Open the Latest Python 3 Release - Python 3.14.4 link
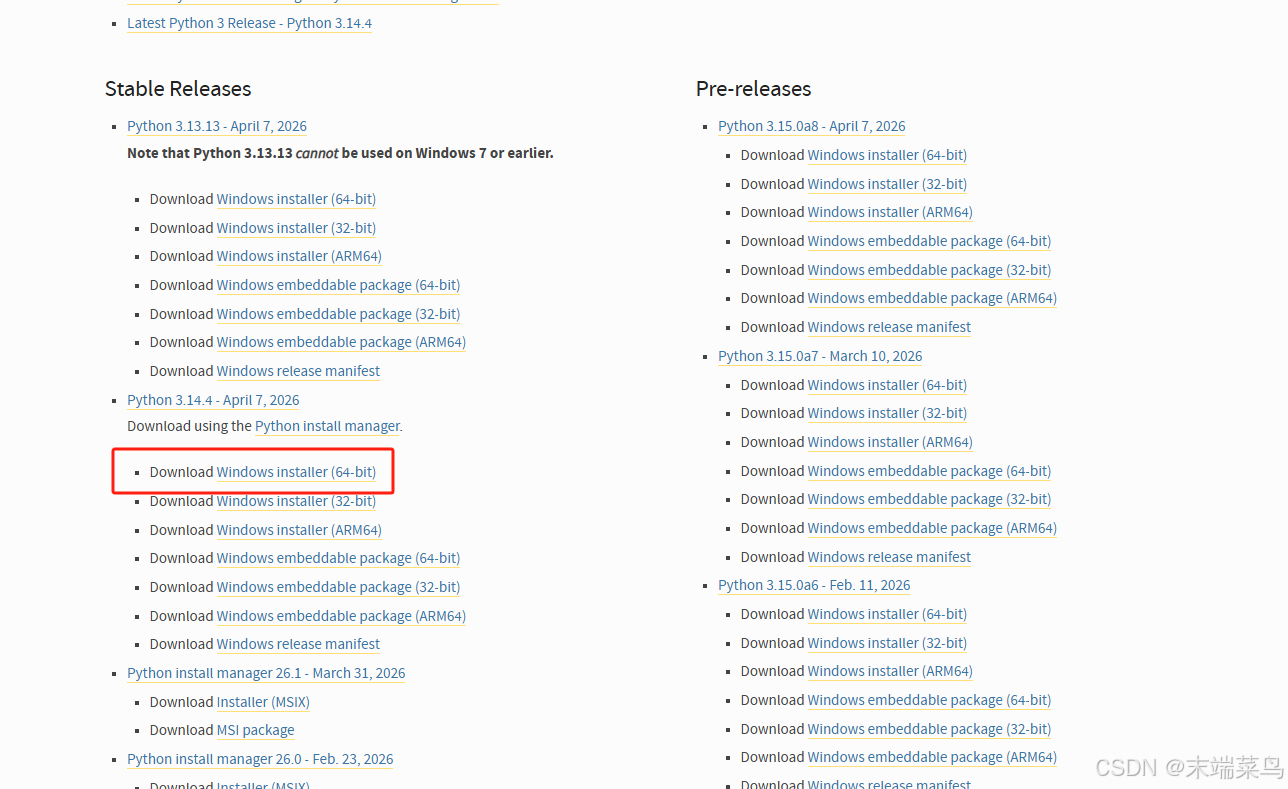The height and width of the screenshot is (789, 1288). [249, 23]
